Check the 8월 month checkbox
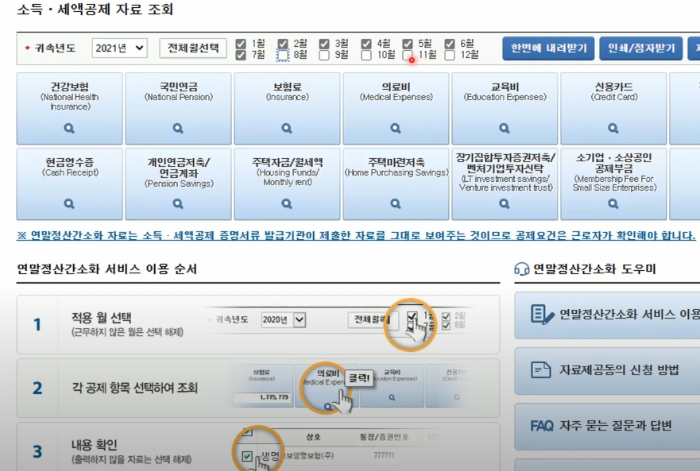The width and height of the screenshot is (700, 471). coord(283,55)
